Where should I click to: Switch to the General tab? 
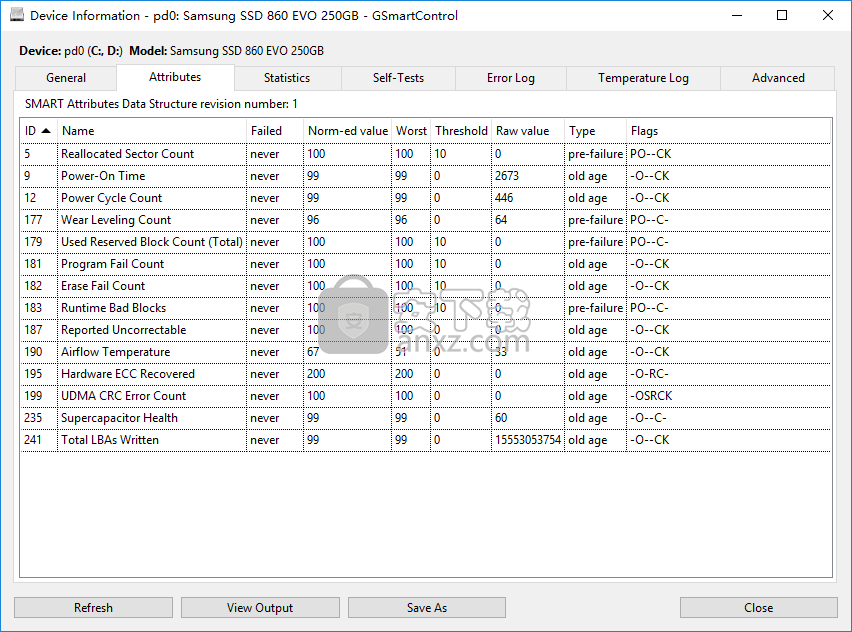[66, 78]
